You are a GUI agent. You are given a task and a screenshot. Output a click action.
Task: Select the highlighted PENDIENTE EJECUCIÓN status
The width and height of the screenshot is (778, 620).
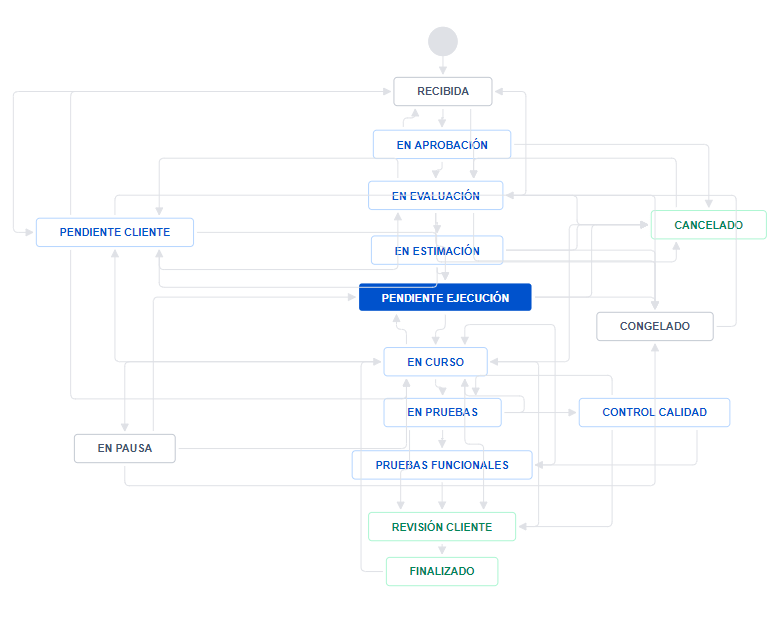pos(445,298)
